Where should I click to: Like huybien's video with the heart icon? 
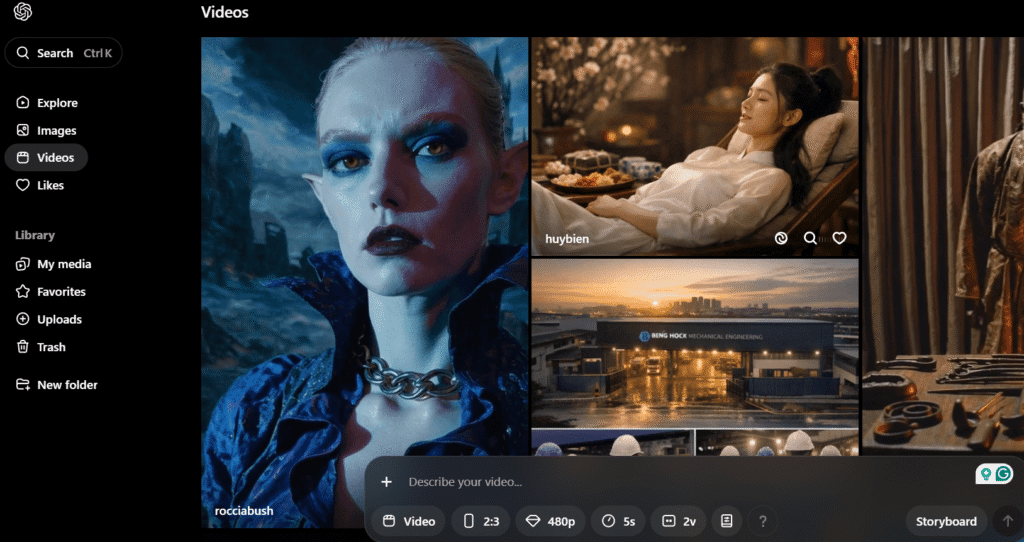tap(839, 238)
